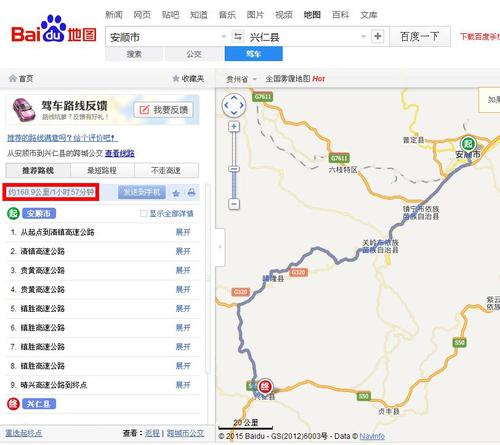This screenshot has height=445, width=500.
Task: Select the 不走高速 route tab
Action: 166,170
